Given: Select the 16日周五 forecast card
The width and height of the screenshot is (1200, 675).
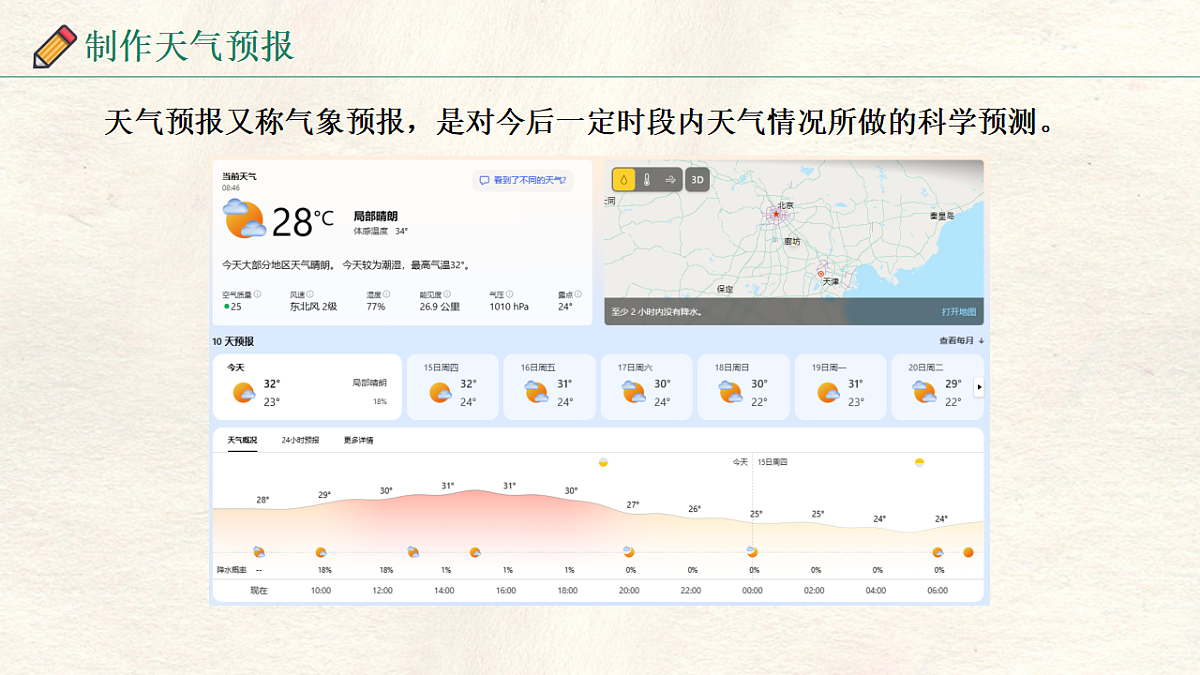Looking at the screenshot, I should pos(549,387).
